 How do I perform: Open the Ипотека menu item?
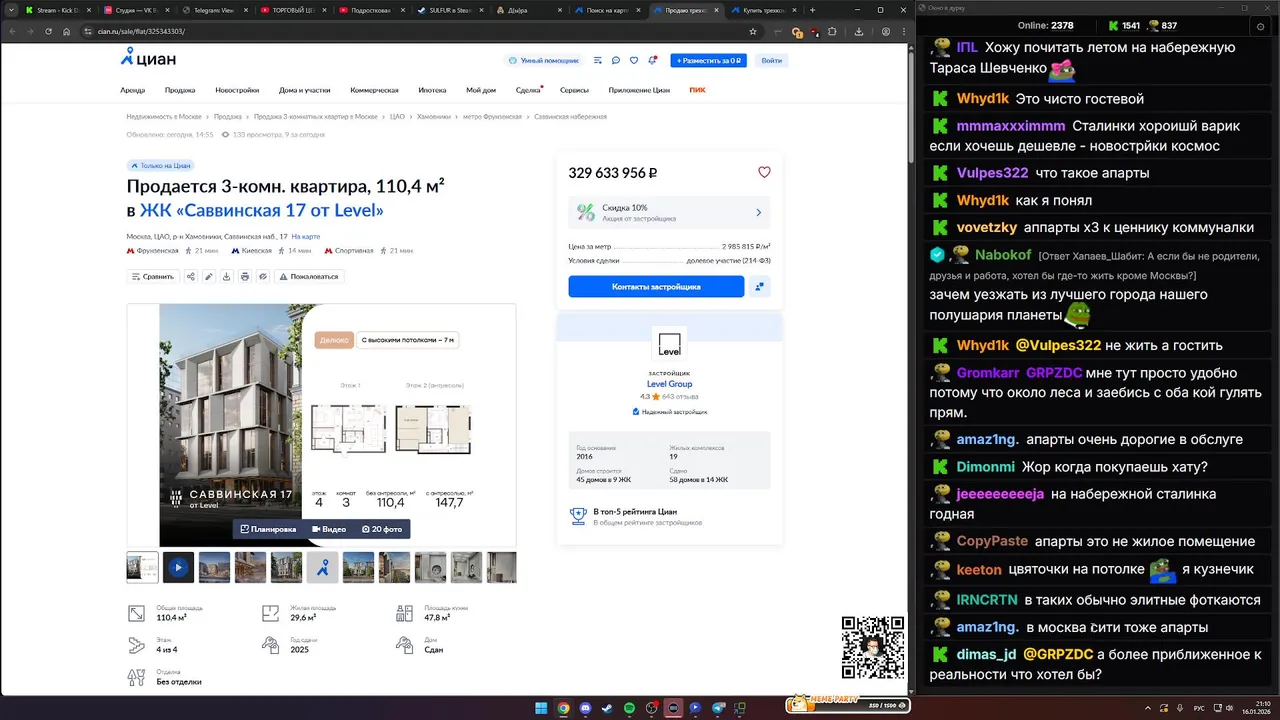pos(432,90)
